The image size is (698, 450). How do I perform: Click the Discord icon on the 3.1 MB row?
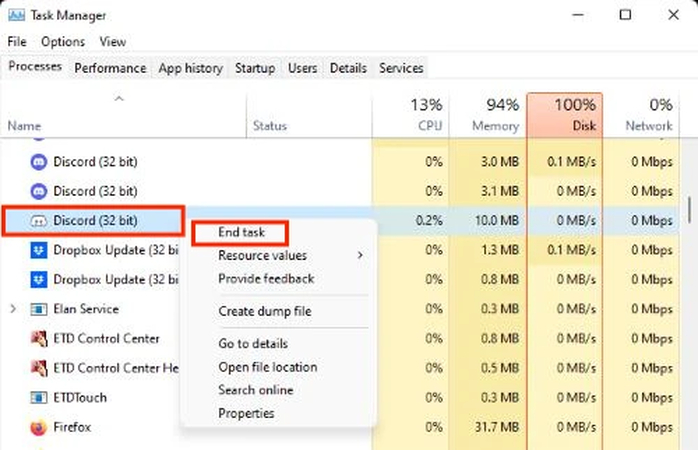tap(39, 191)
